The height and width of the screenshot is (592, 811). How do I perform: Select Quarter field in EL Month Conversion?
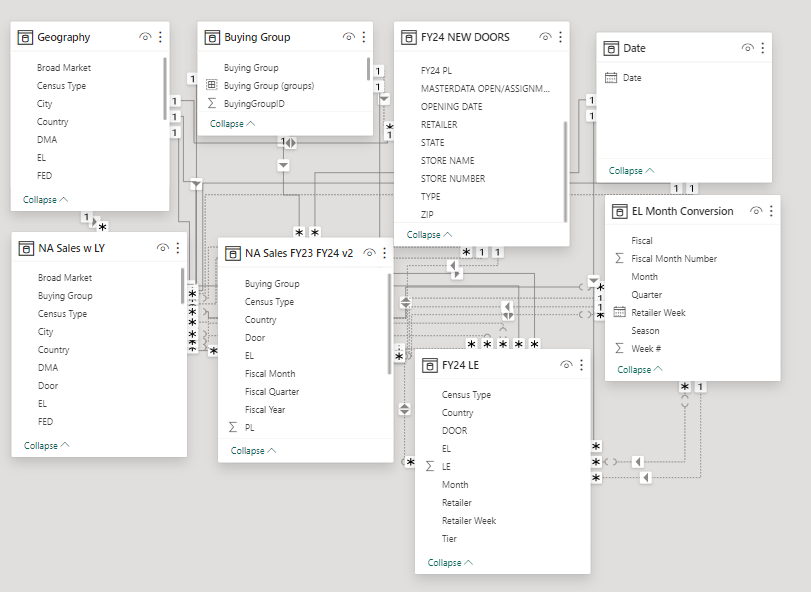tap(647, 295)
